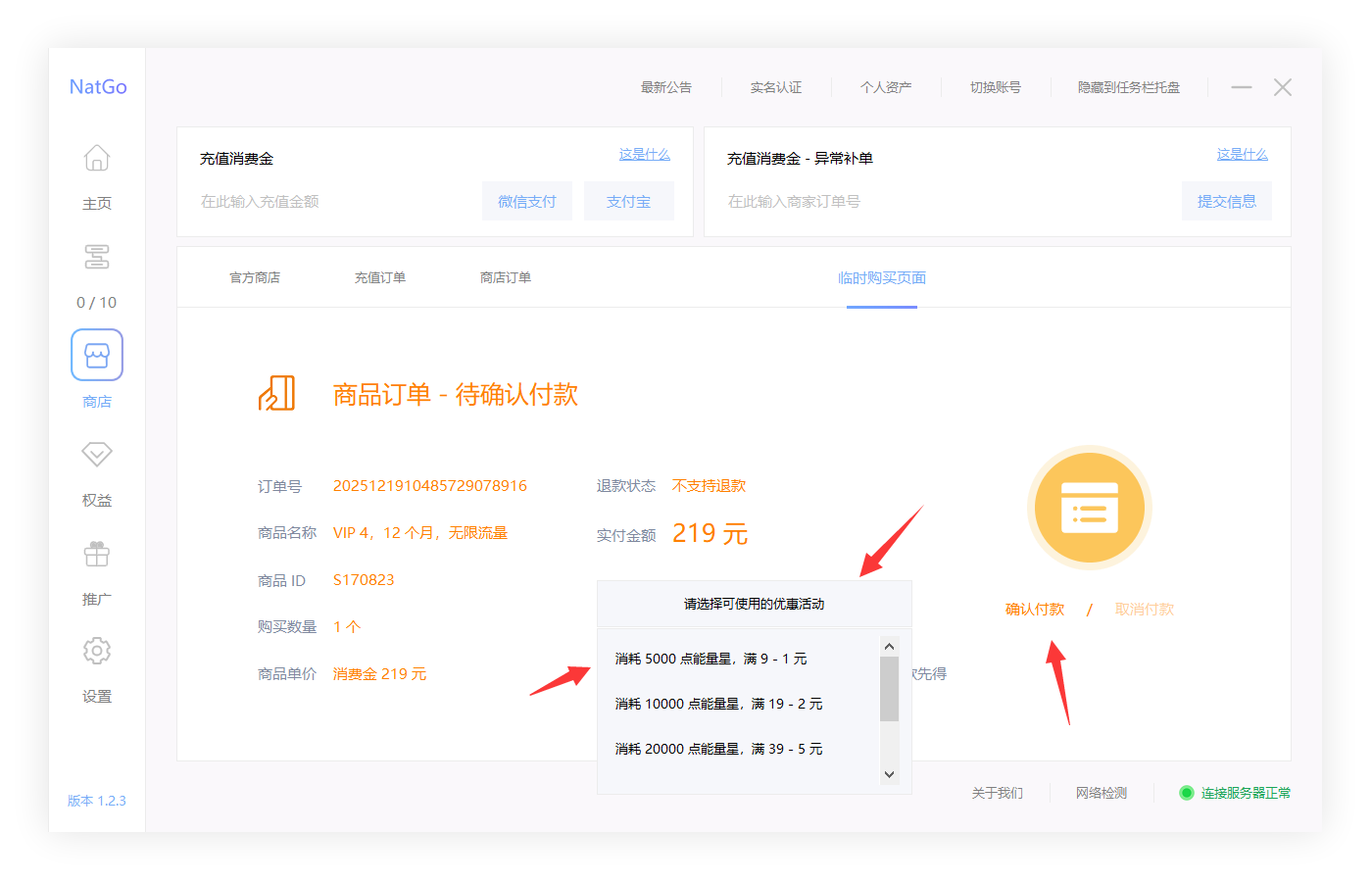Switch to the 官方商店 tab
The image size is (1372, 882).
(x=255, y=277)
